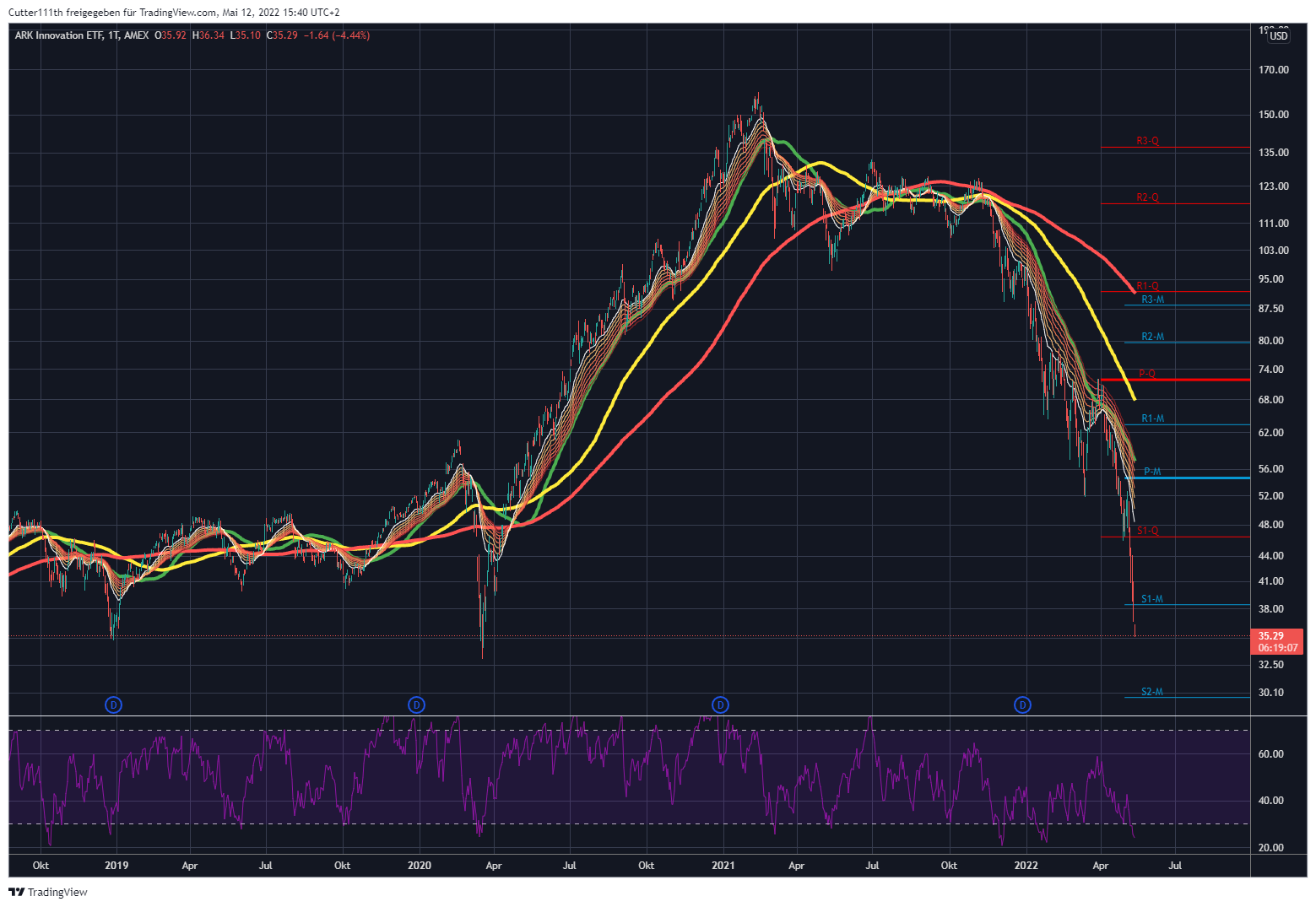Select the R1-M pivot label
The height and width of the screenshot is (907, 1316).
1152,418
